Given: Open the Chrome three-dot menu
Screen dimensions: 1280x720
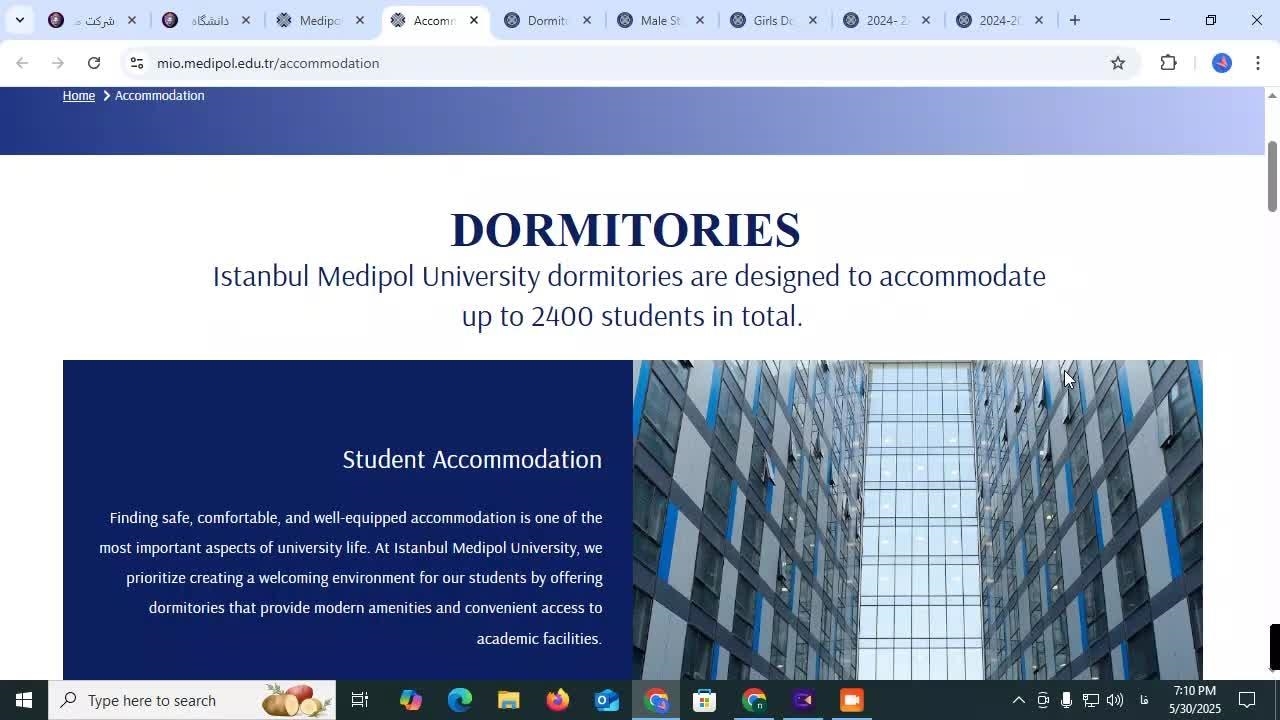Looking at the screenshot, I should click(x=1258, y=63).
